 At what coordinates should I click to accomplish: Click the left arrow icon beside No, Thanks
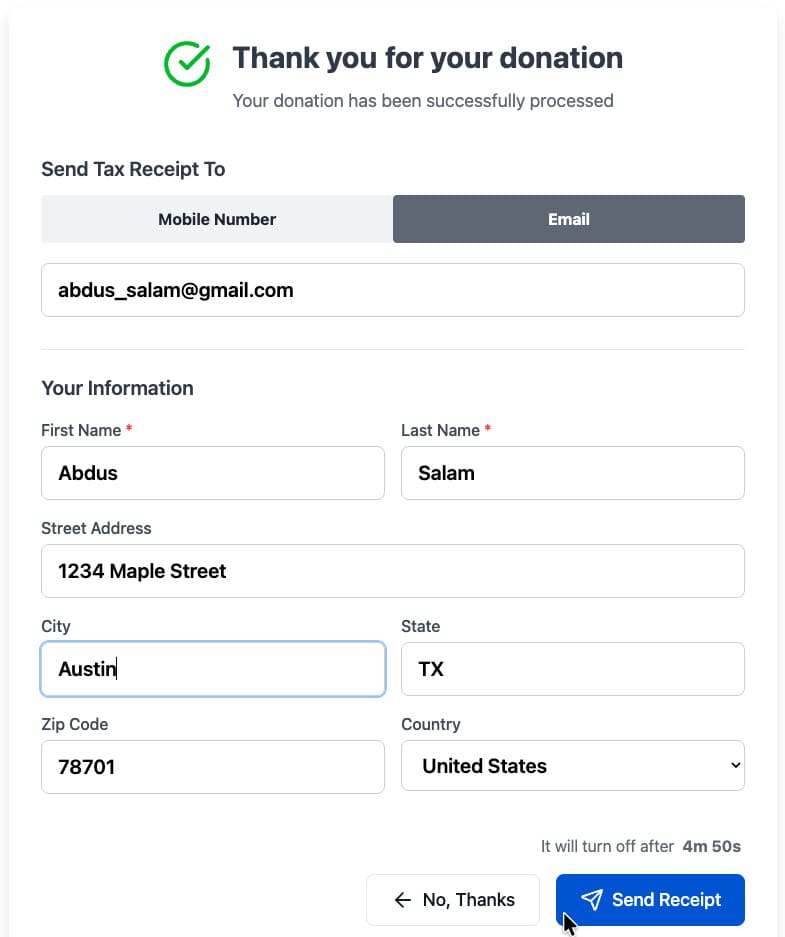[403, 899]
